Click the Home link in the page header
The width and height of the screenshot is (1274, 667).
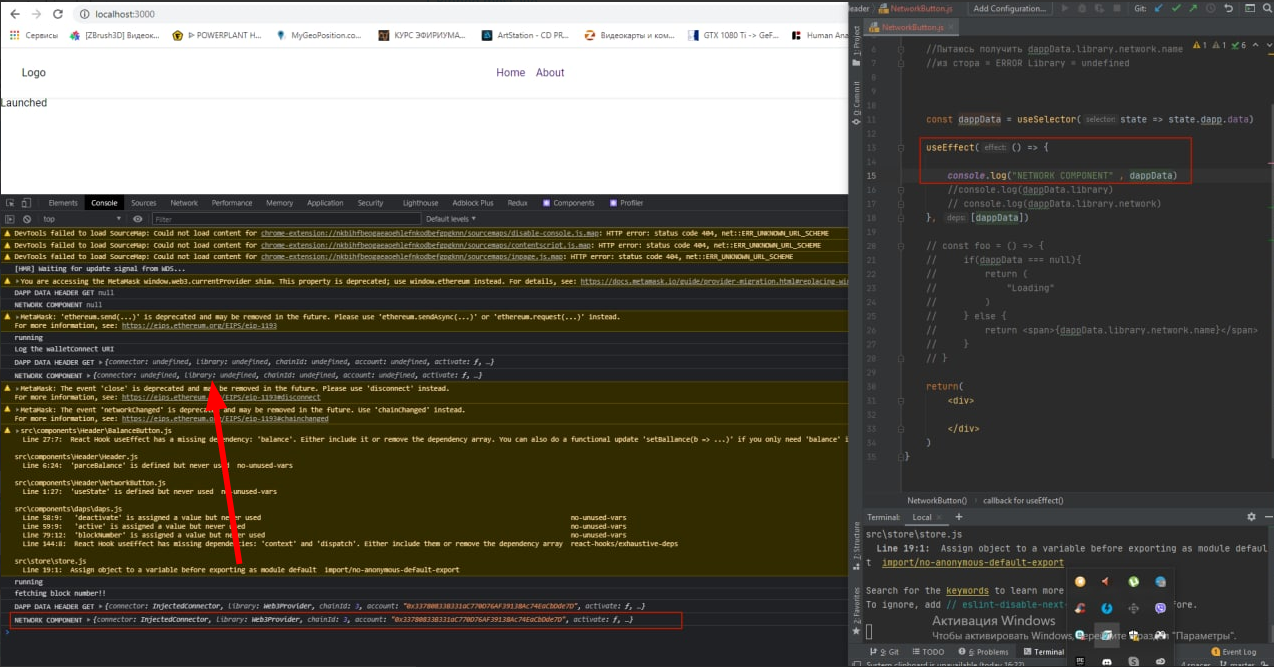point(510,73)
